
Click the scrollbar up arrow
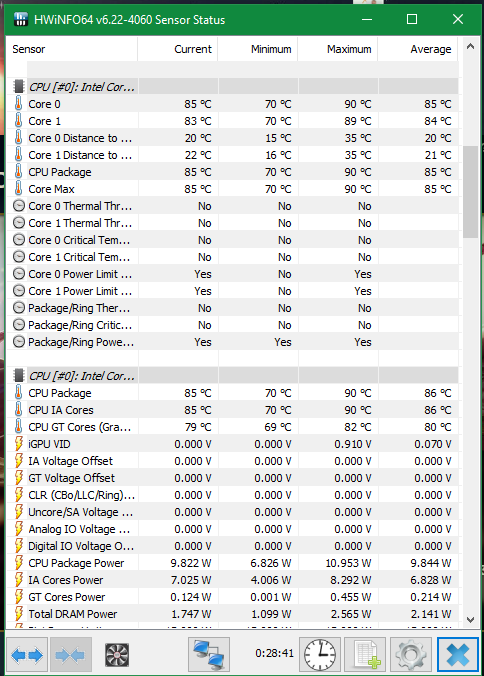[x=470, y=47]
